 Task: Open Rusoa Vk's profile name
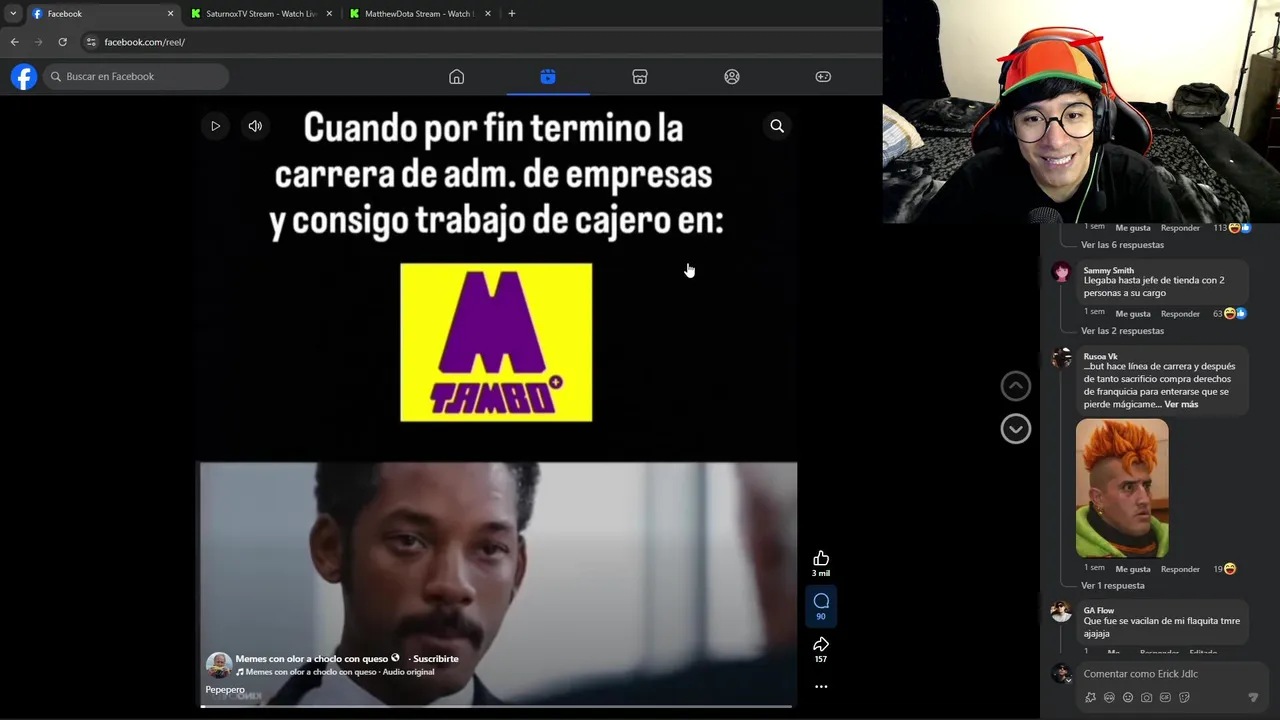coord(1100,356)
